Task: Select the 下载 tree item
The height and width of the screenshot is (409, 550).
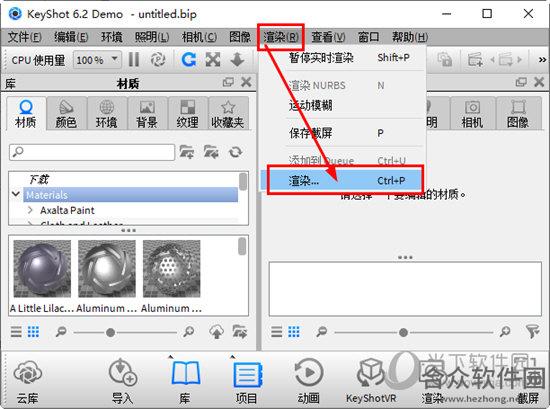Action: click(39, 179)
